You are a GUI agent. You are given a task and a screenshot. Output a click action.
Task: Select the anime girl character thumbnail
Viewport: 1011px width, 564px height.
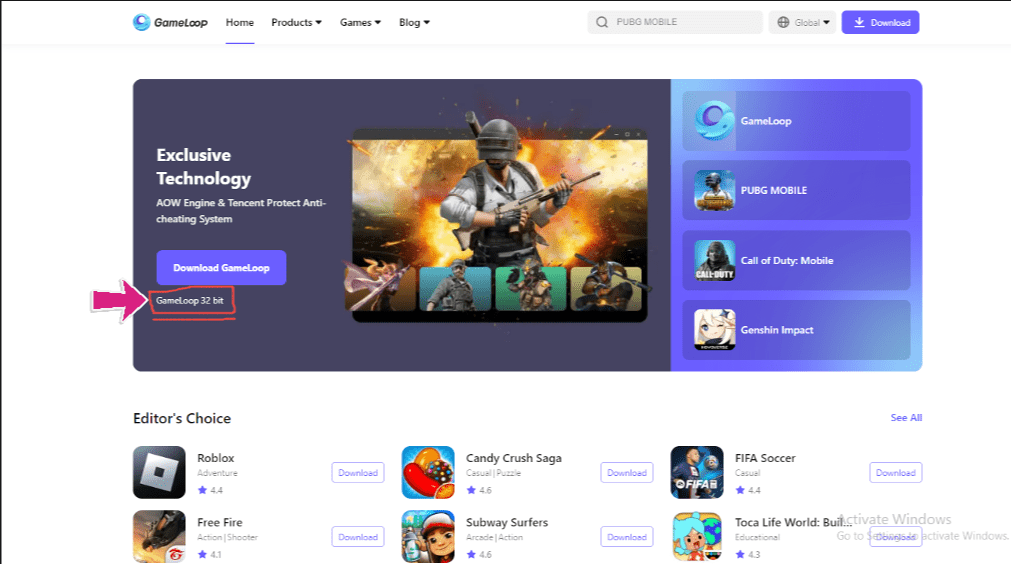point(380,285)
